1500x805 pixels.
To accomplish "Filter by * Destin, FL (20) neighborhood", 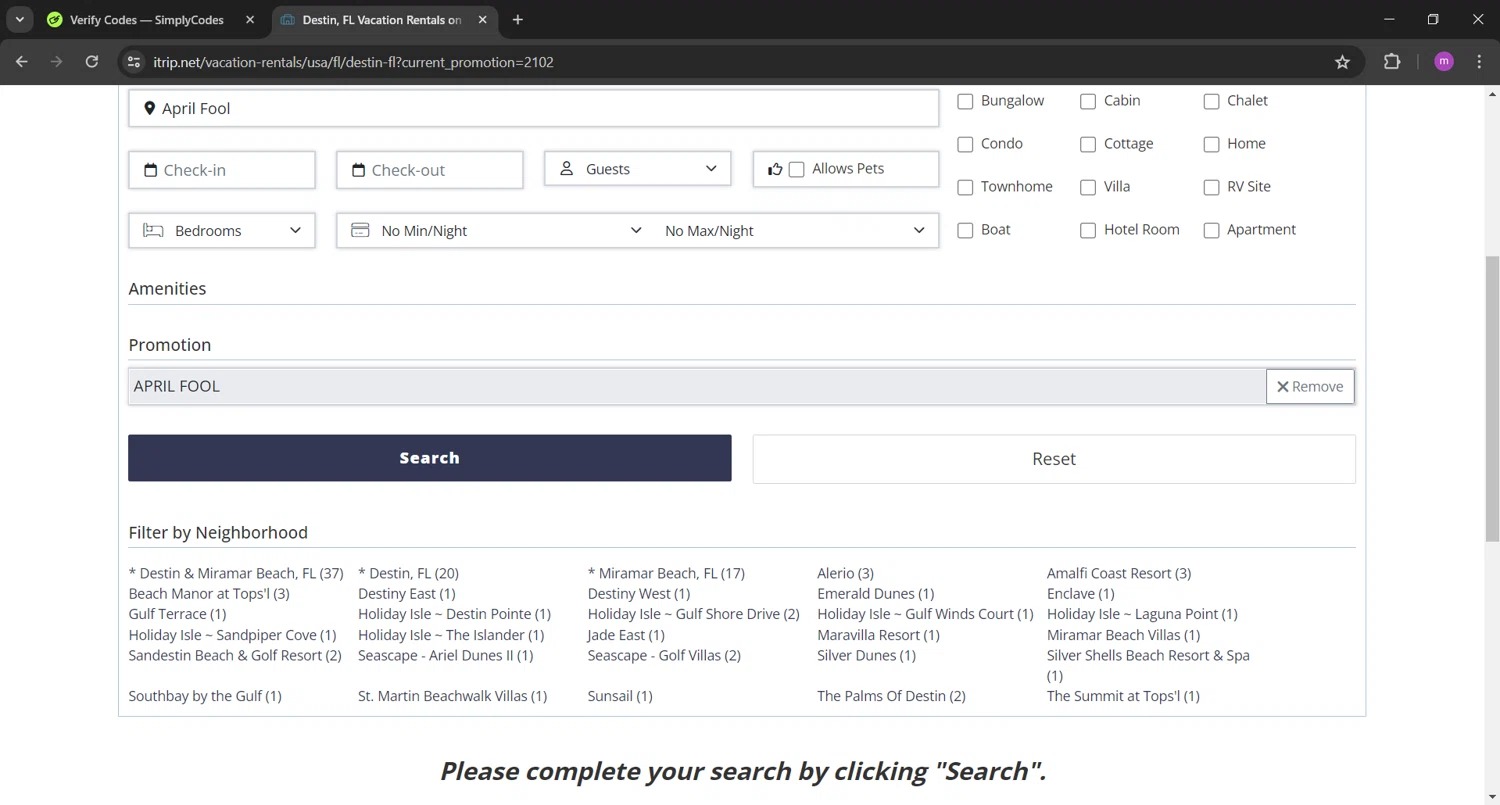I will [408, 573].
